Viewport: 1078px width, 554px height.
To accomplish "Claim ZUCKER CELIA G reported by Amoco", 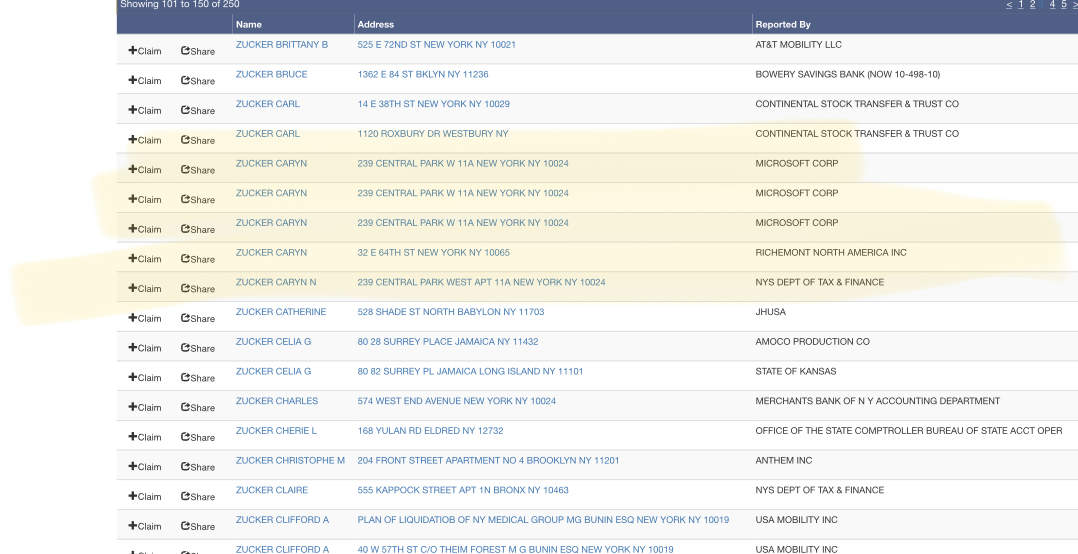I will click(x=145, y=347).
